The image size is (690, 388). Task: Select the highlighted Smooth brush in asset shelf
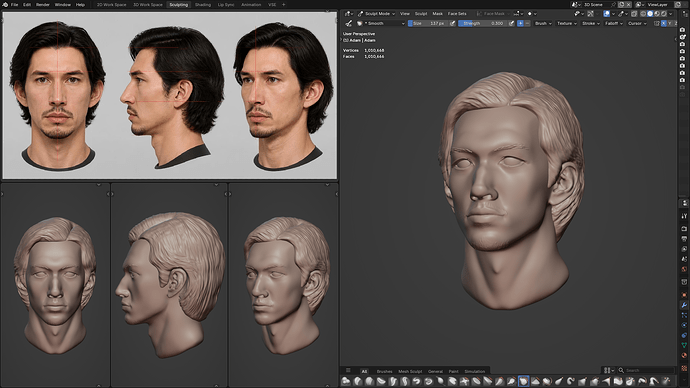point(523,381)
